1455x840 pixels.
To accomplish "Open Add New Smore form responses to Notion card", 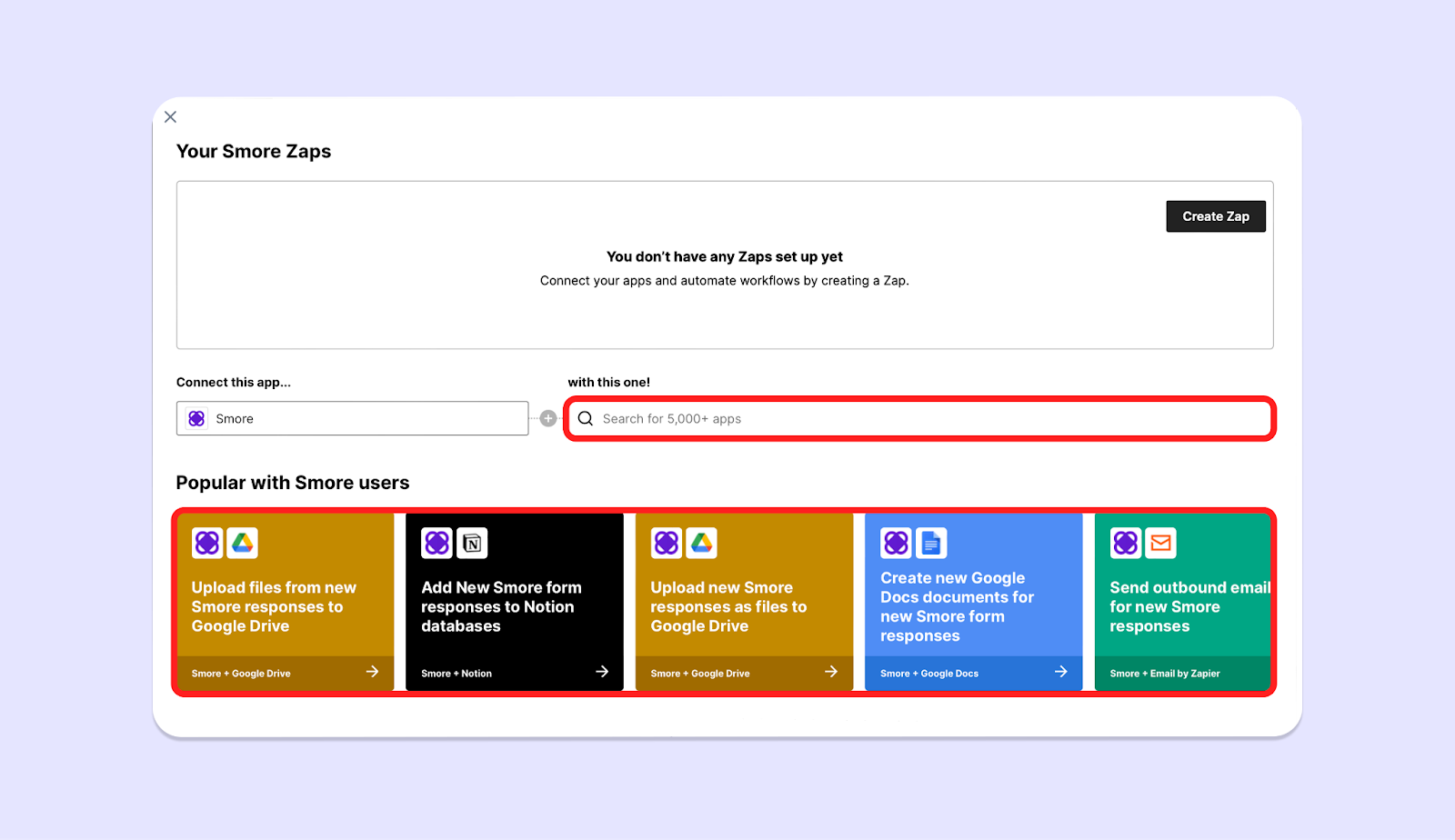I will 515,602.
